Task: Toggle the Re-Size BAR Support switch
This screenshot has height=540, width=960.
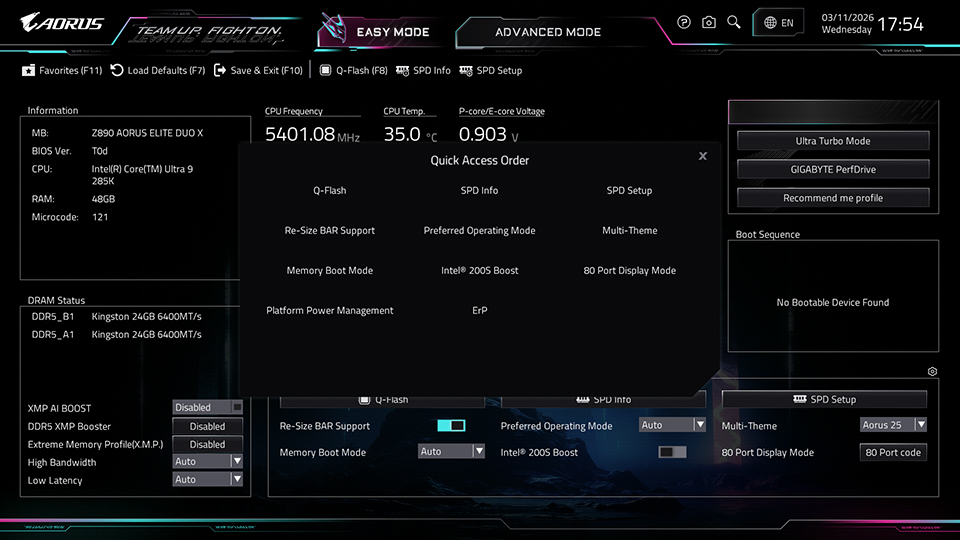Action: point(451,426)
